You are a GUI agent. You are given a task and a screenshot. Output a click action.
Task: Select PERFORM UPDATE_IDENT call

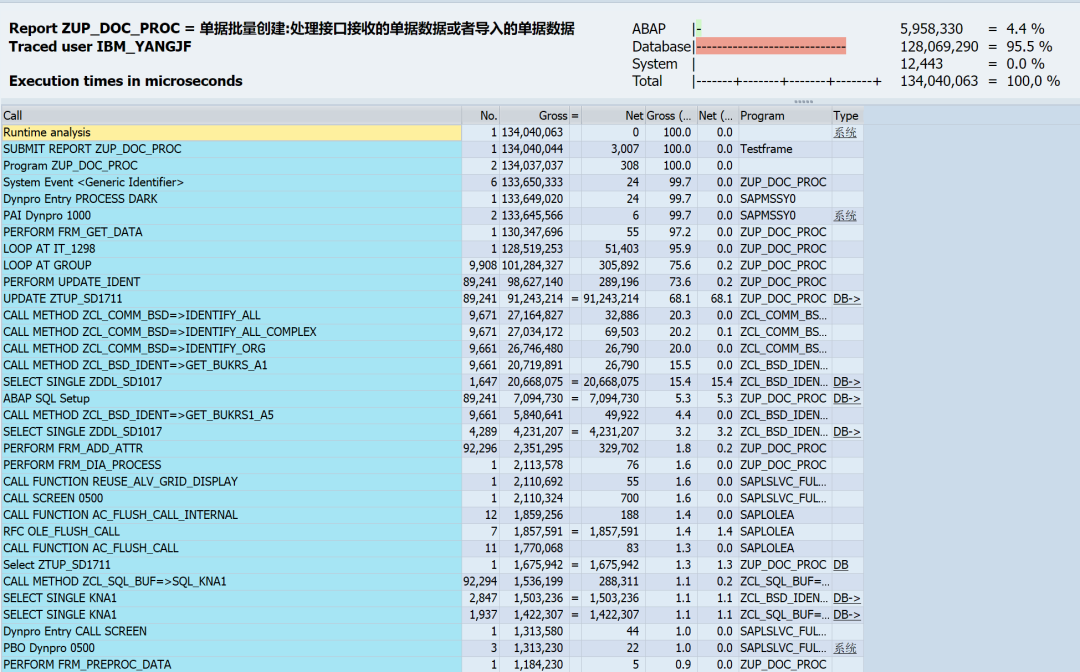pos(71,282)
